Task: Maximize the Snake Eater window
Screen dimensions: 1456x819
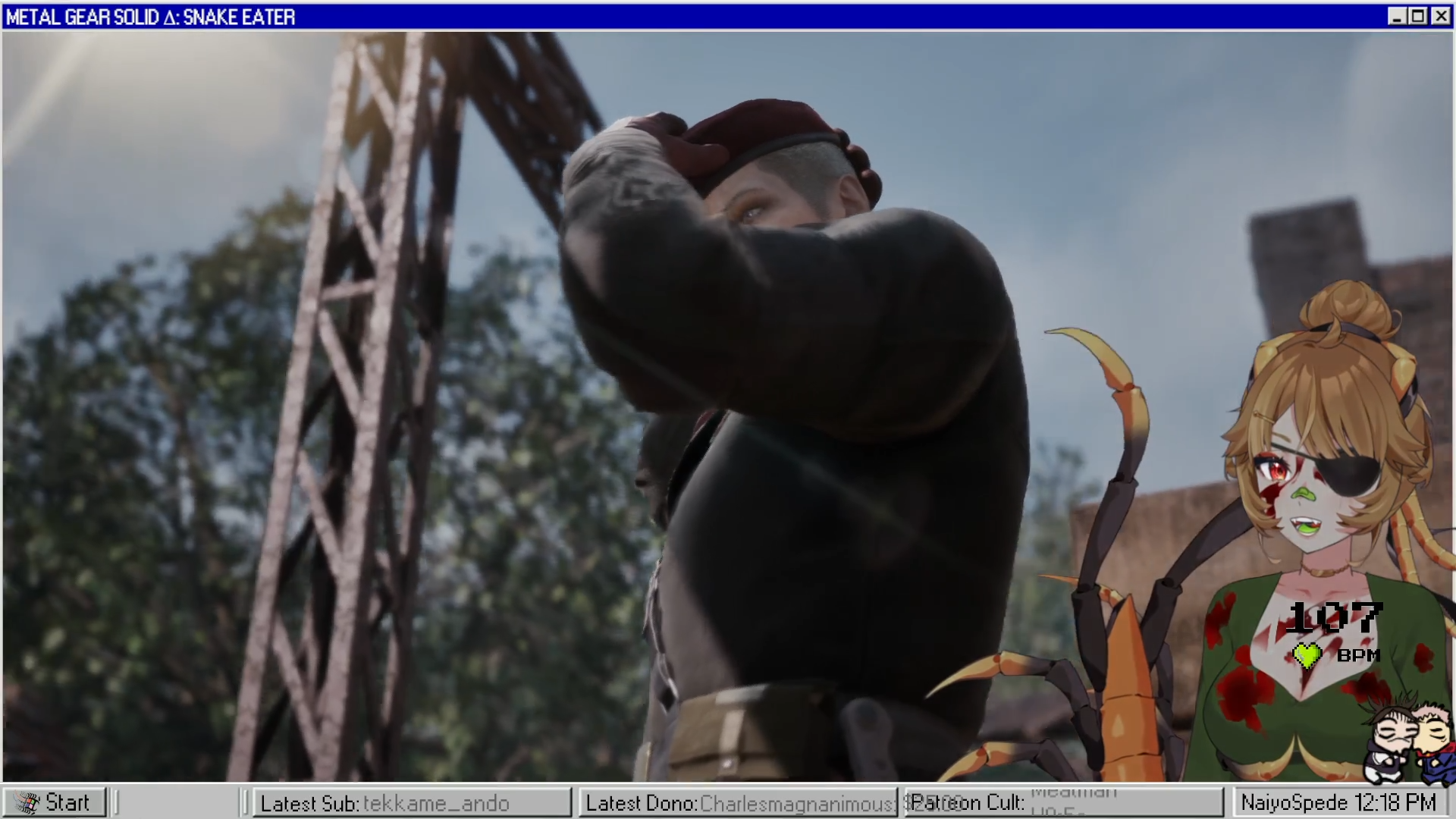Action: [1418, 17]
